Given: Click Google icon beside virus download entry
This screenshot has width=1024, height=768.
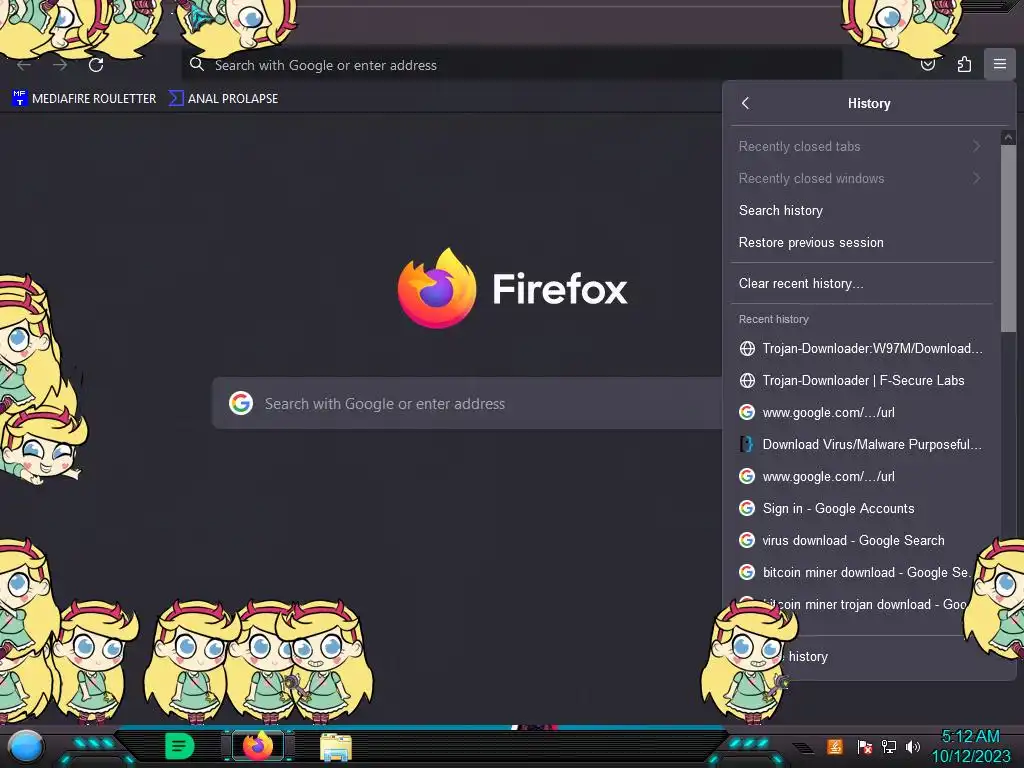Looking at the screenshot, I should coord(747,540).
